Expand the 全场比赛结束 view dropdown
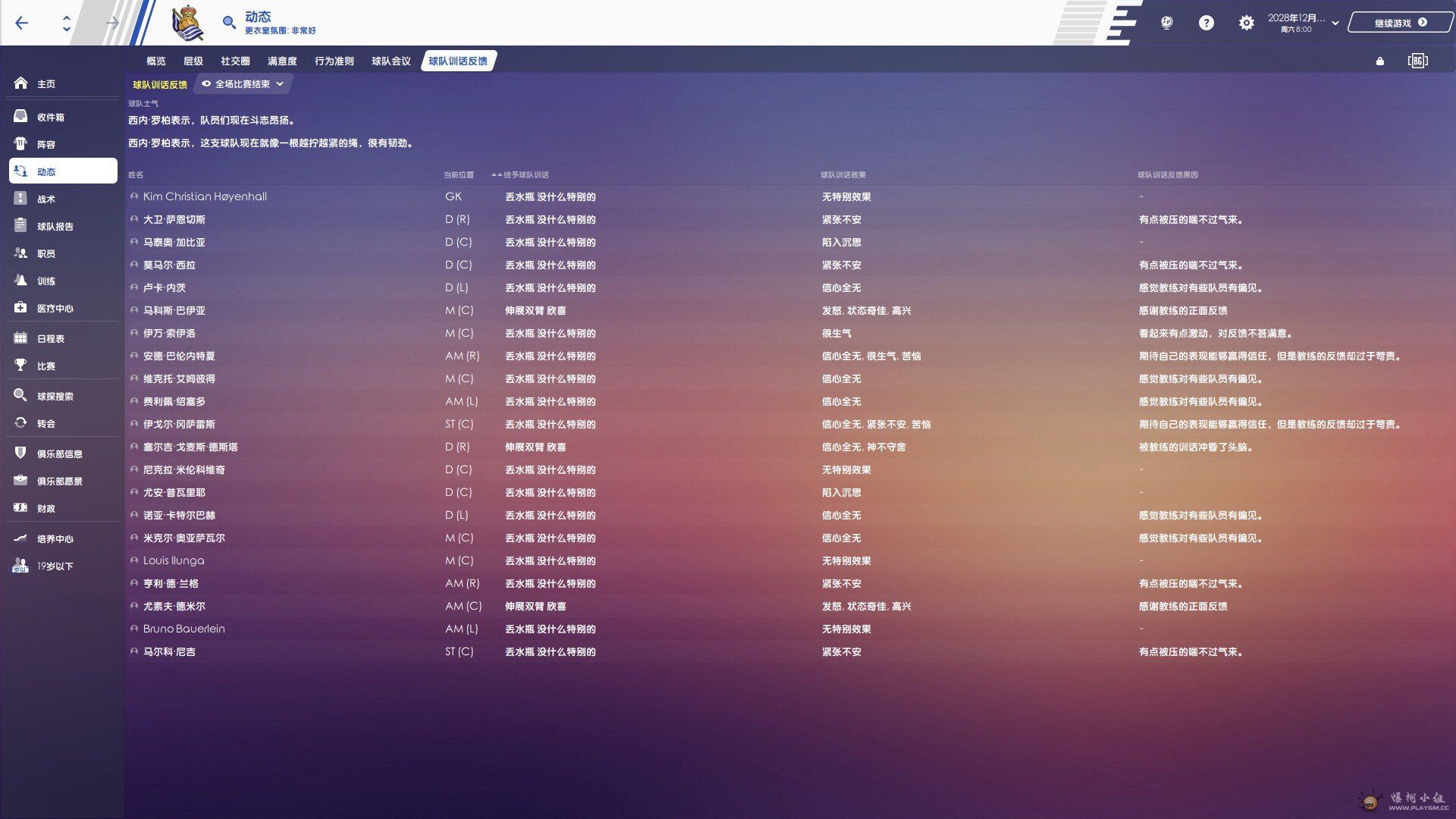 click(243, 84)
